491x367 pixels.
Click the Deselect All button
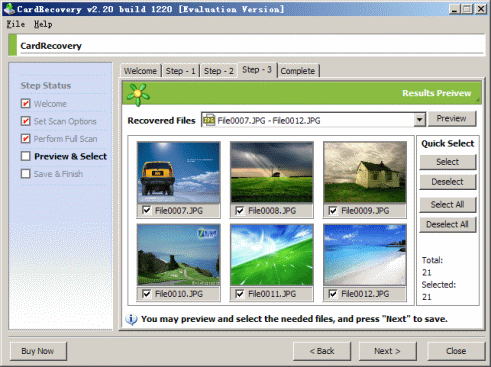(x=447, y=225)
